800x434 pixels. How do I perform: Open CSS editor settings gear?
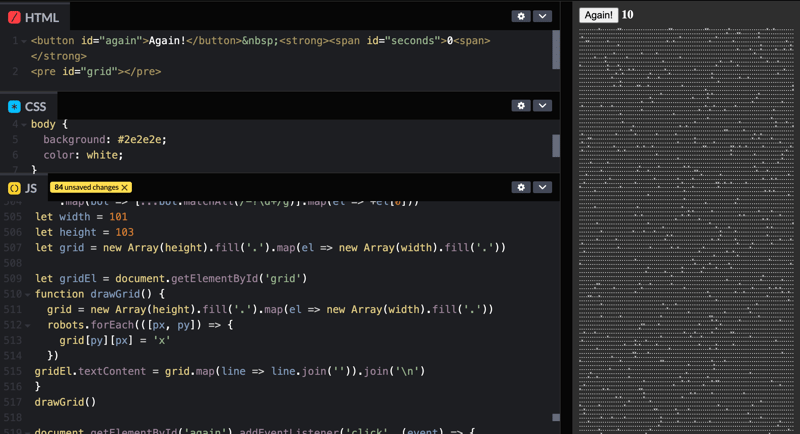[x=520, y=106]
